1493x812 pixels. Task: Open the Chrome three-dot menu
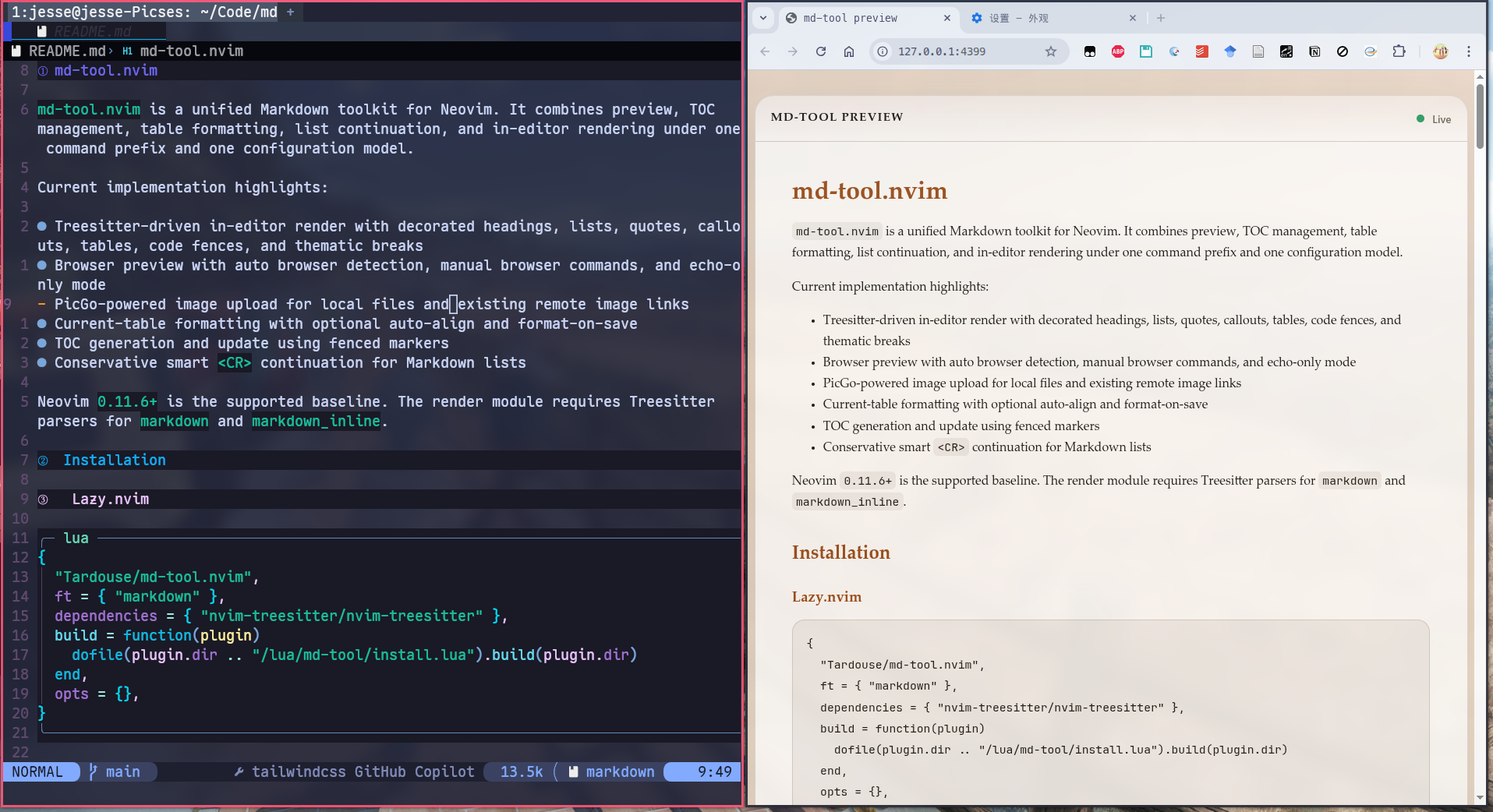click(x=1470, y=51)
